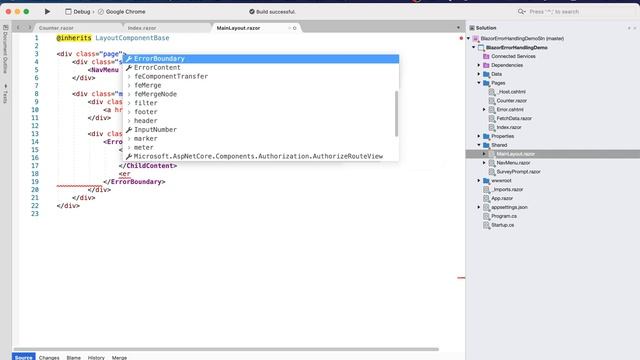Open _Host.cshtml in the solution tree
Image resolution: width=640 pixels, height=360 pixels.
[x=511, y=92]
